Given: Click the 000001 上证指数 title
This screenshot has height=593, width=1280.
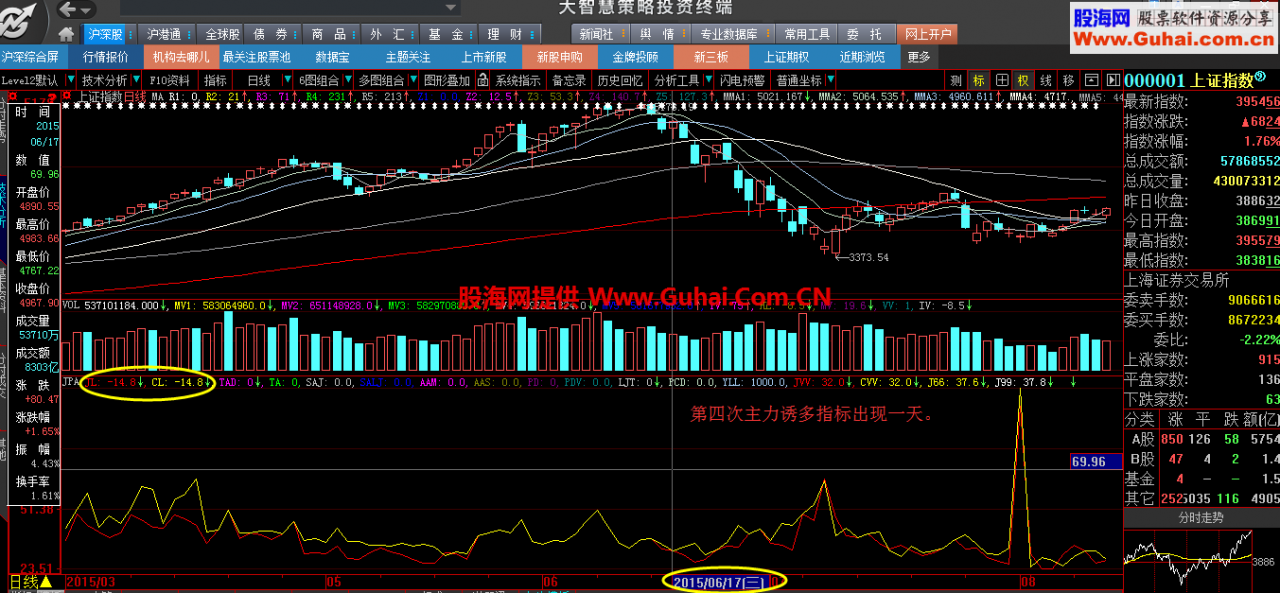Looking at the screenshot, I should tap(1189, 81).
